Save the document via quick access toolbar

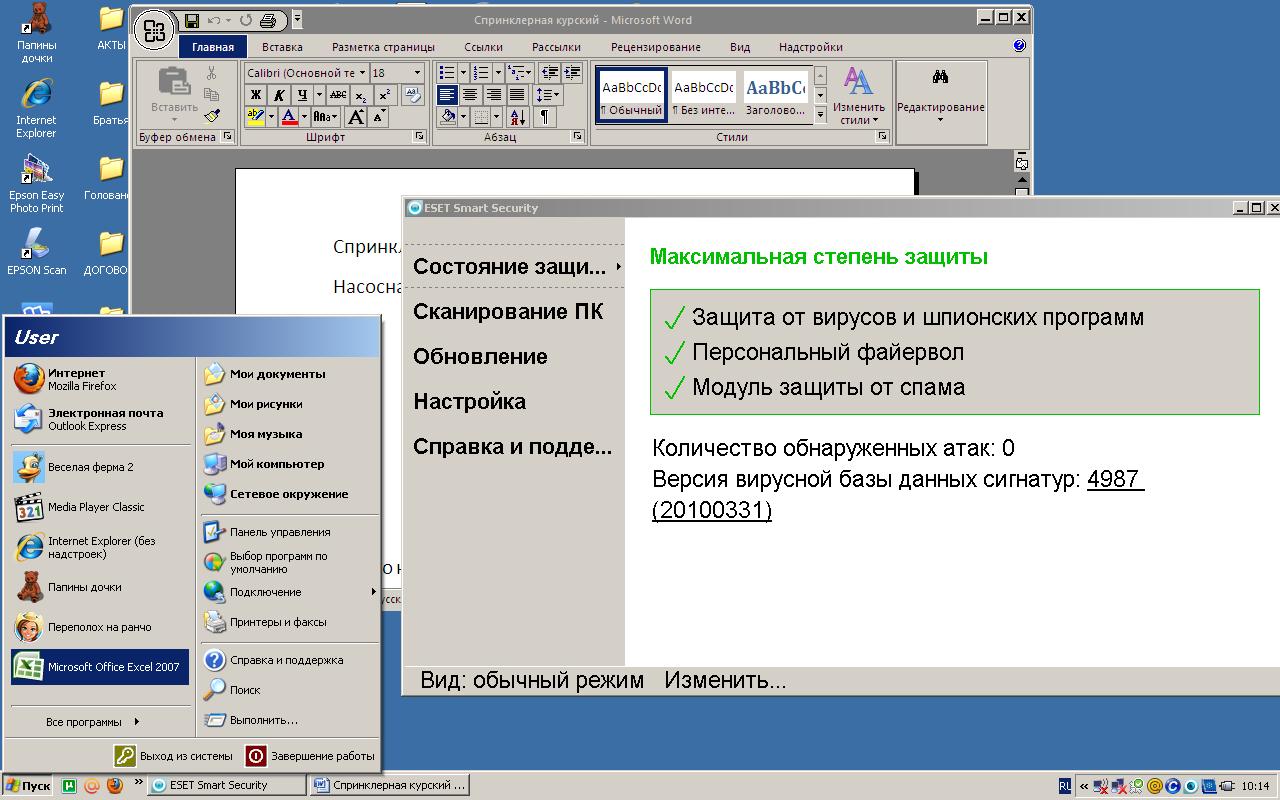click(192, 20)
